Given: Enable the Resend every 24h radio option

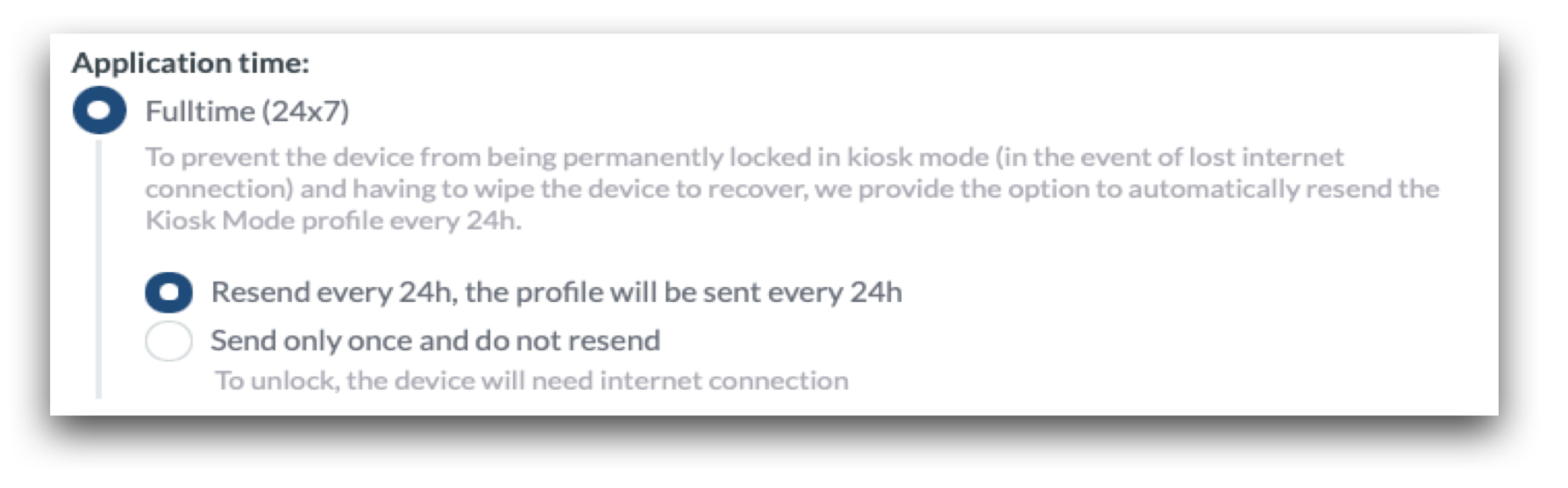Looking at the screenshot, I should pos(168,292).
